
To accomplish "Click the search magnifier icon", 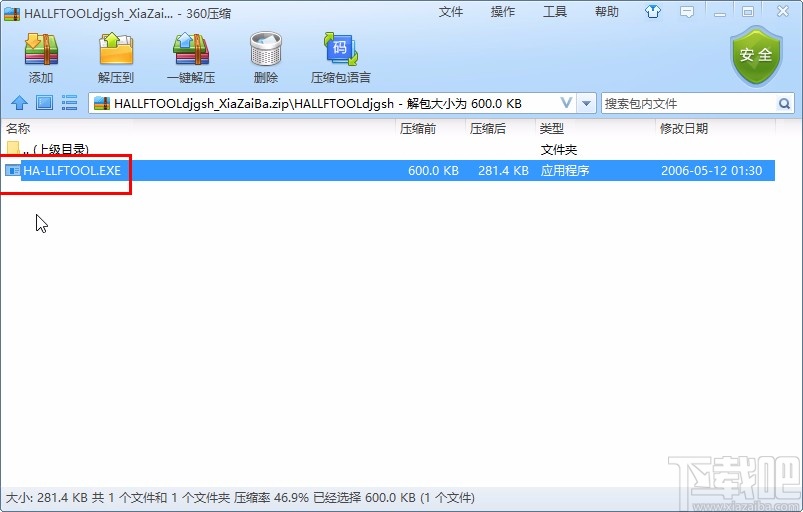I will (784, 104).
